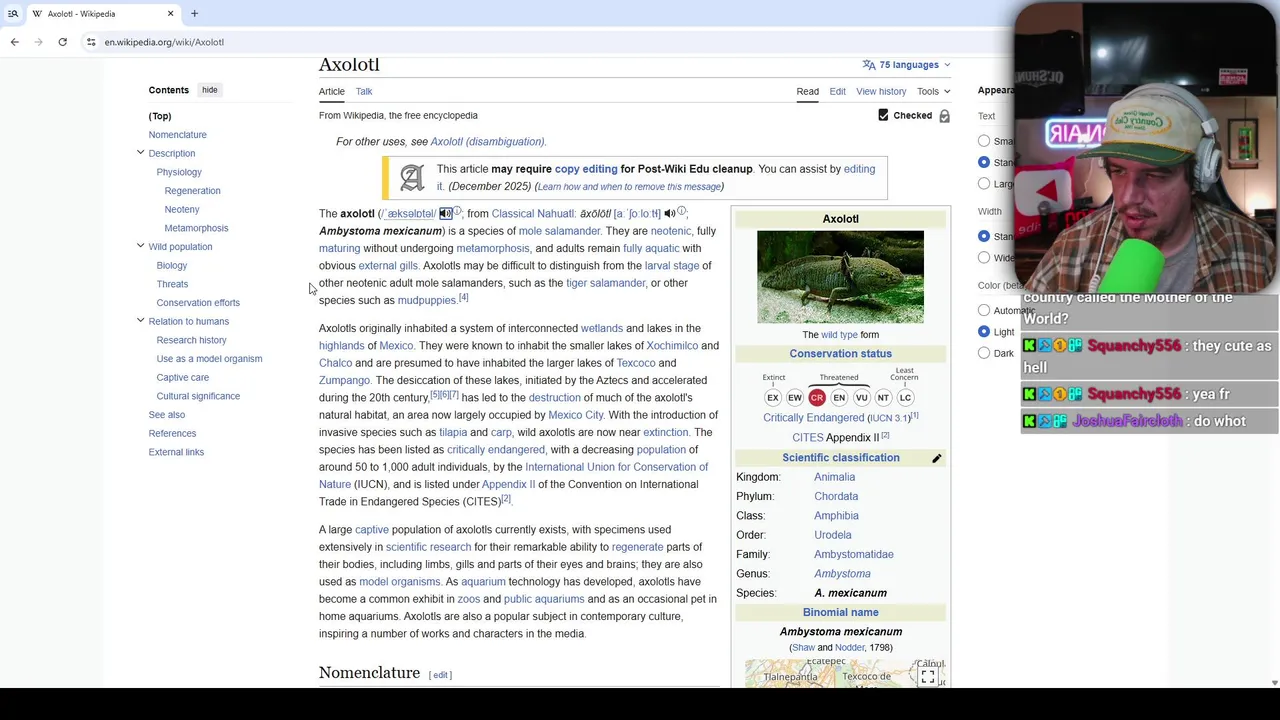1280x720 pixels.
Task: Click the page vertical scrollbar down arrow
Action: pos(1274,683)
